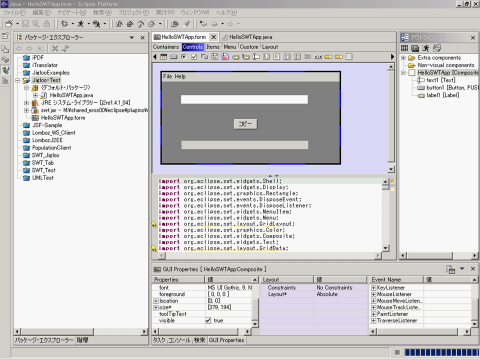The height and width of the screenshot is (360, 480).
Task: Open the New wizard toolbar icon
Action: coord(9,24)
